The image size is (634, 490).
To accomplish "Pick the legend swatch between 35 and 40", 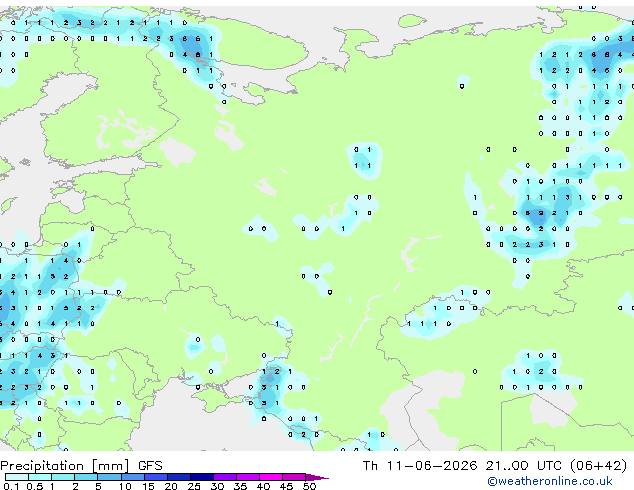I will pos(248,477).
